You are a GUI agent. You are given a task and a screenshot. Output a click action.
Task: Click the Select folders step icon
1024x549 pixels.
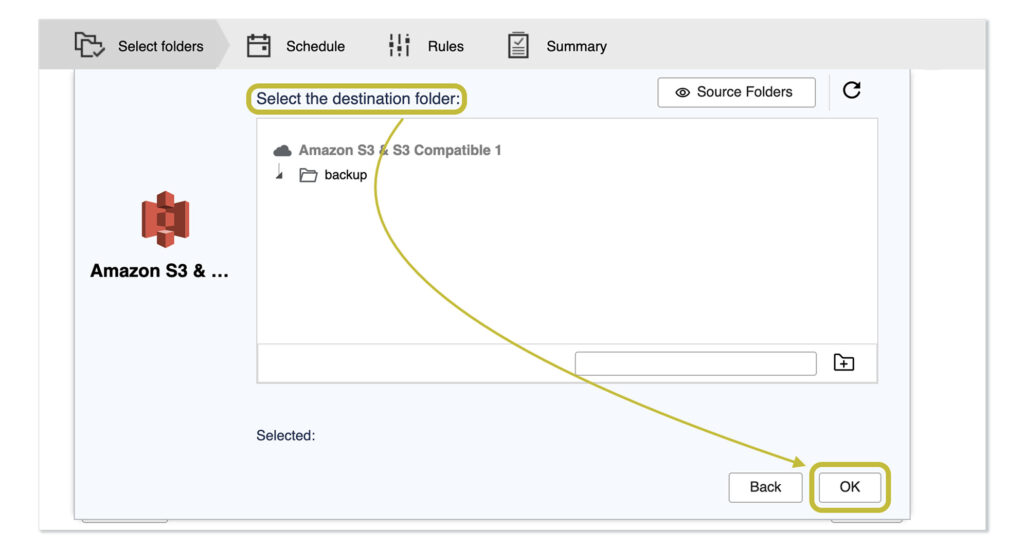pyautogui.click(x=89, y=45)
